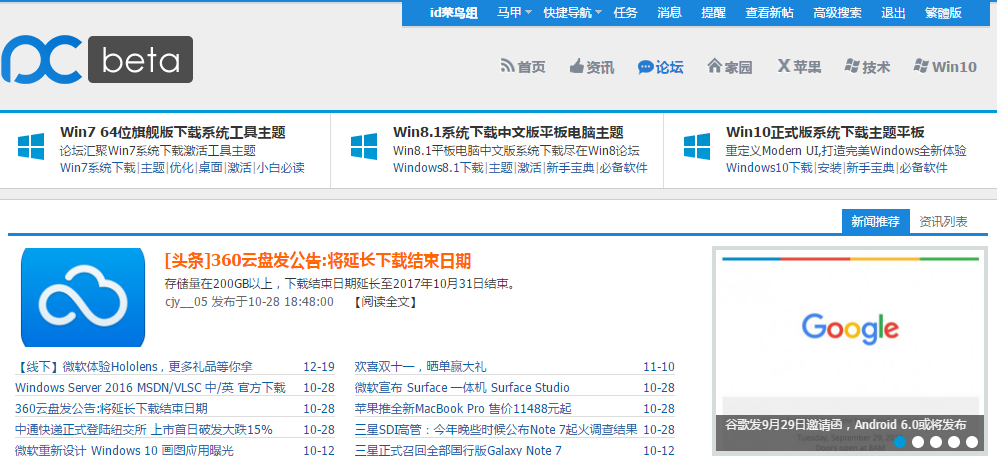Screen dimensions: 997x465
Task: Open 三星正式召回全部国行版Galaxy Note 7
Action: (458, 450)
